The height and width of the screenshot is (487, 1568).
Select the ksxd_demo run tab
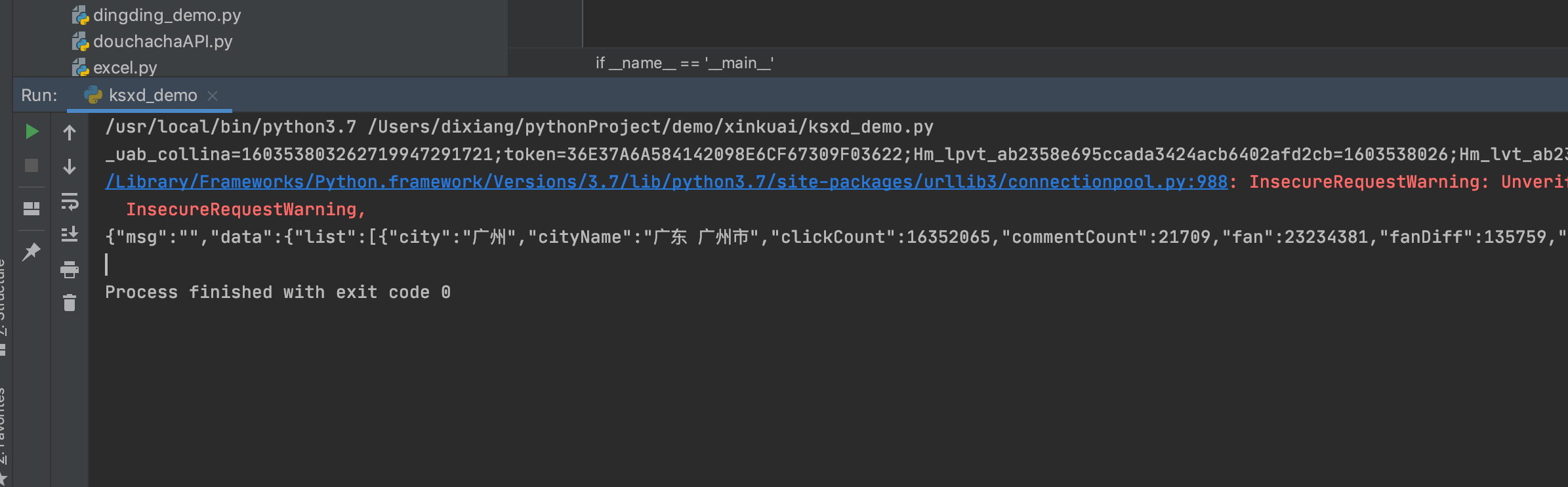[150, 96]
